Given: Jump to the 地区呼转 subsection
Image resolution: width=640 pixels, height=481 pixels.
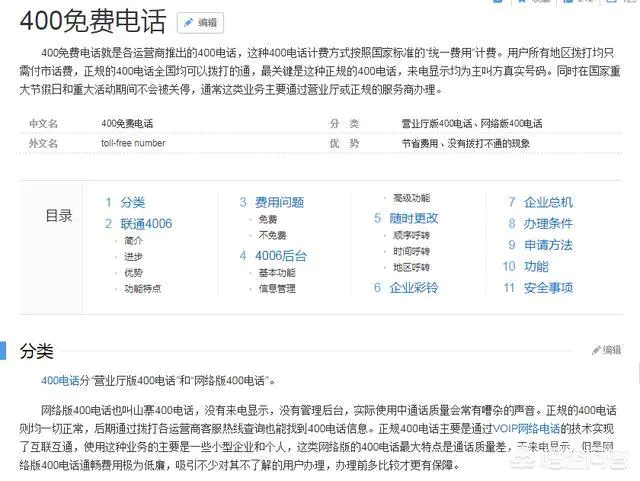Looking at the screenshot, I should [411, 267].
